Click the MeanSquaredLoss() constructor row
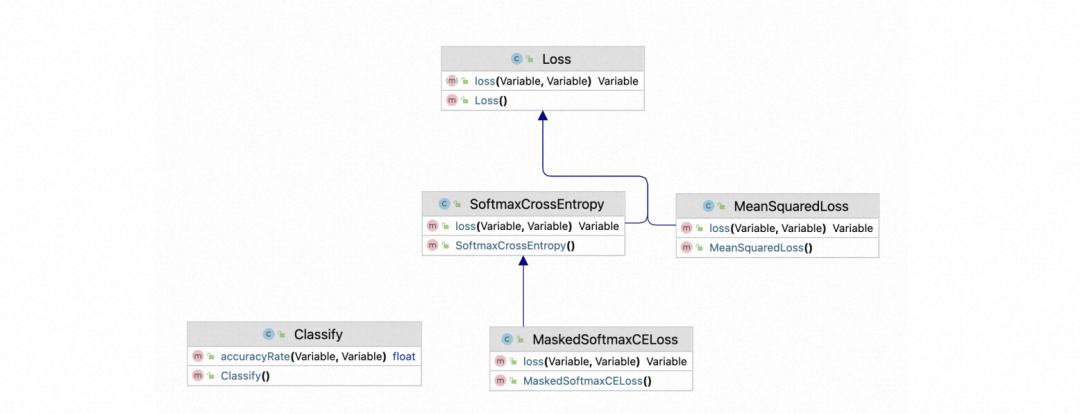 (777, 247)
